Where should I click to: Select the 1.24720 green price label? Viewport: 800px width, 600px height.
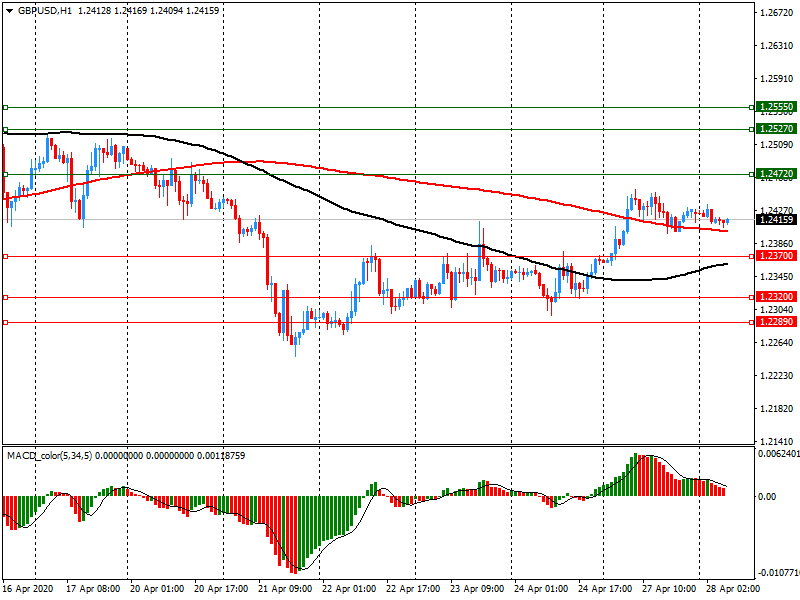(776, 174)
